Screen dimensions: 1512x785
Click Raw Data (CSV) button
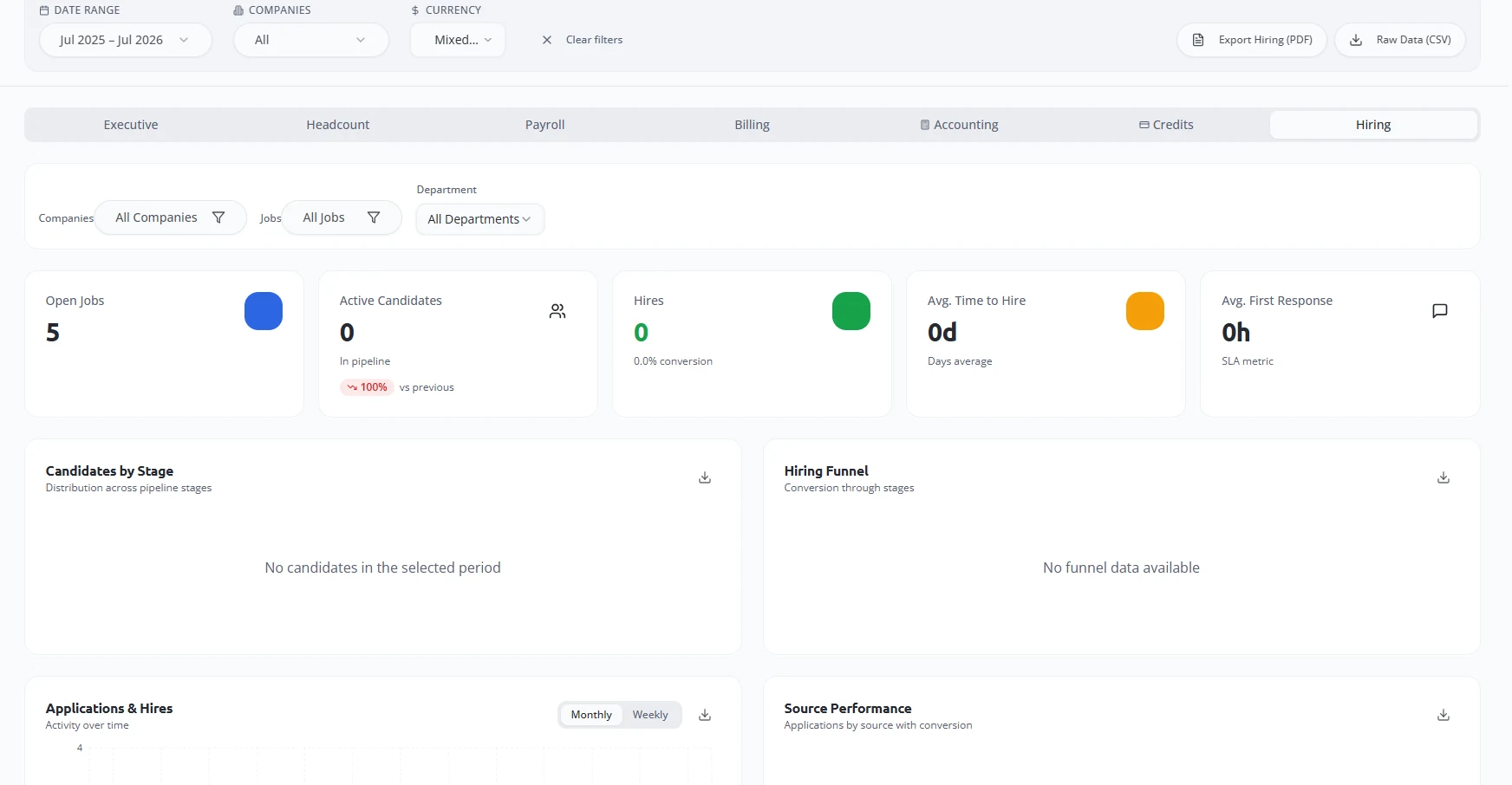pos(1400,40)
